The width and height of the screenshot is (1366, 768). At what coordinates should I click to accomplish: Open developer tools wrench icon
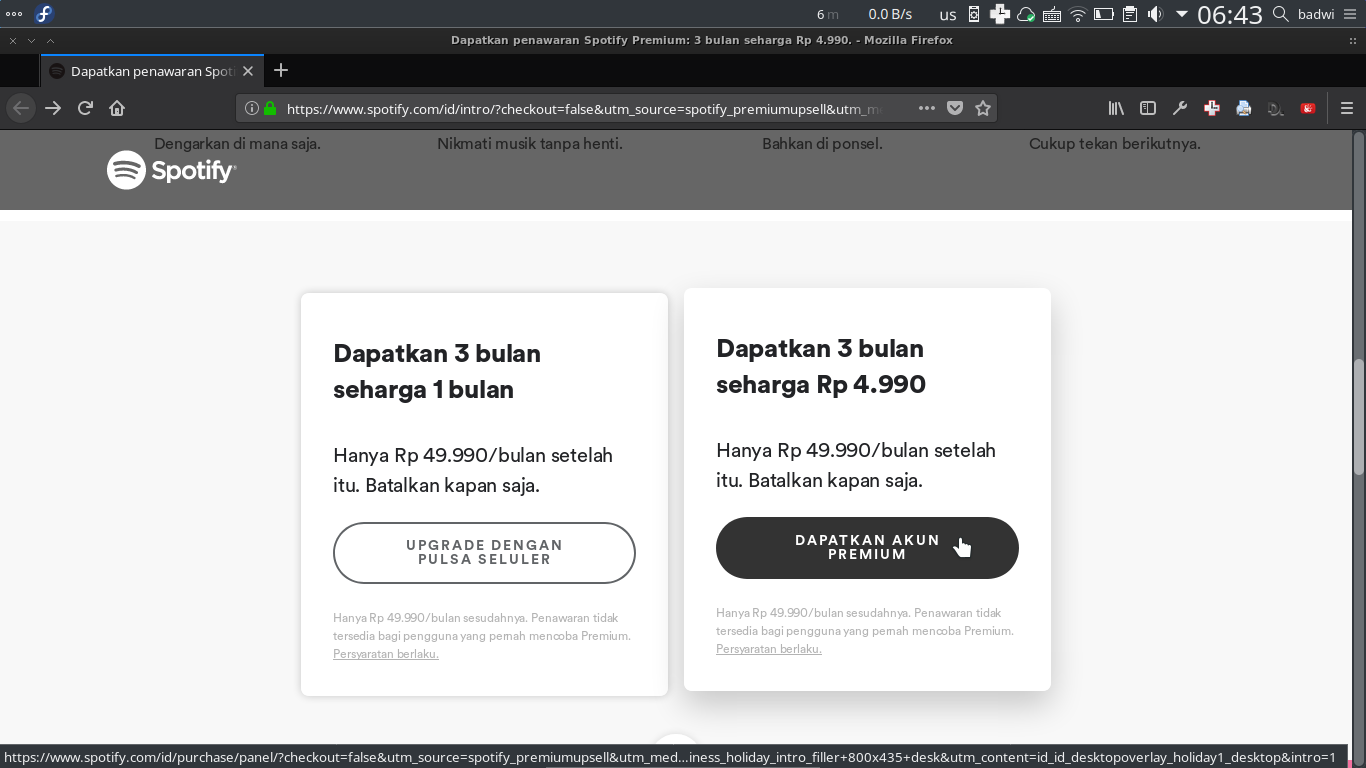click(x=1180, y=108)
